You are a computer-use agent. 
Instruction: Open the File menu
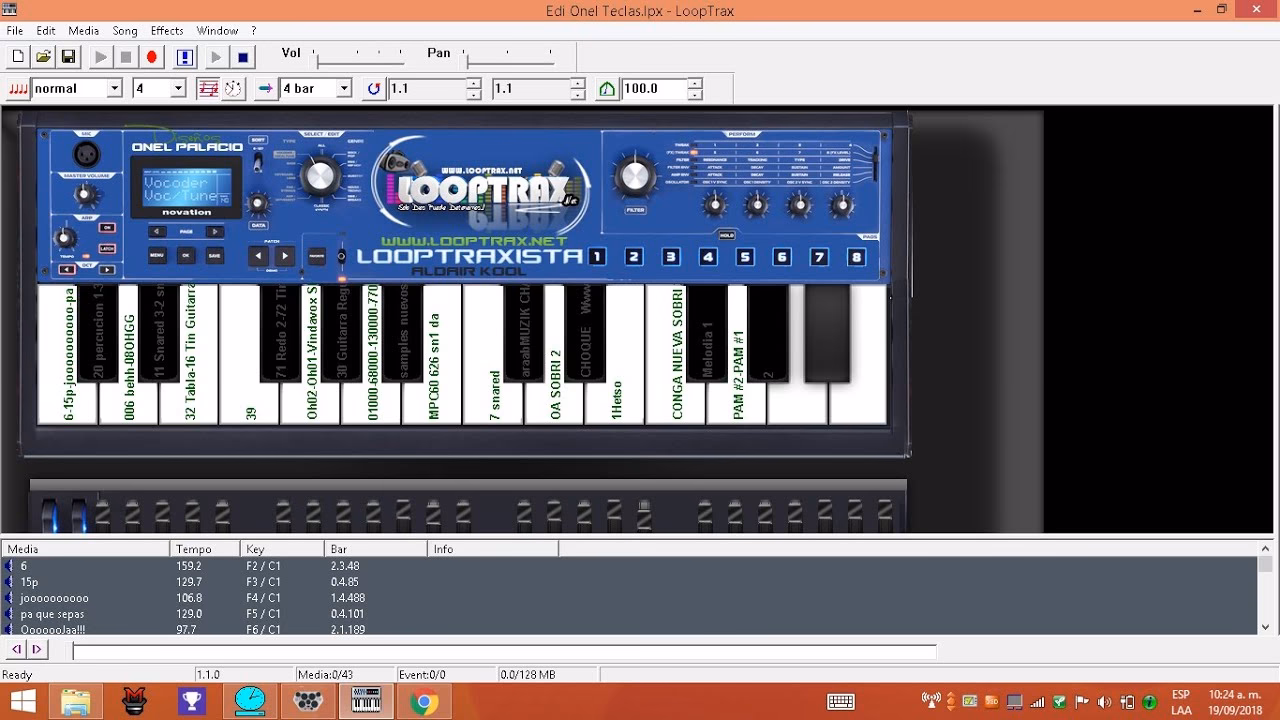[x=15, y=31]
